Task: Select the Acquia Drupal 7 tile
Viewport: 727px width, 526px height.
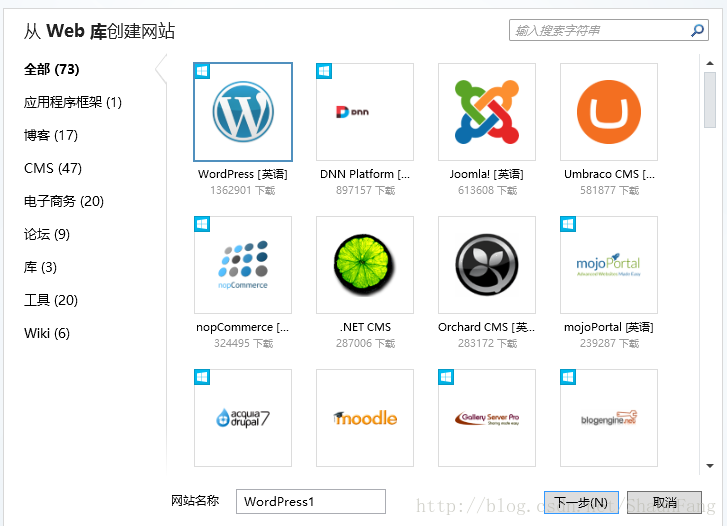Action: (x=243, y=418)
